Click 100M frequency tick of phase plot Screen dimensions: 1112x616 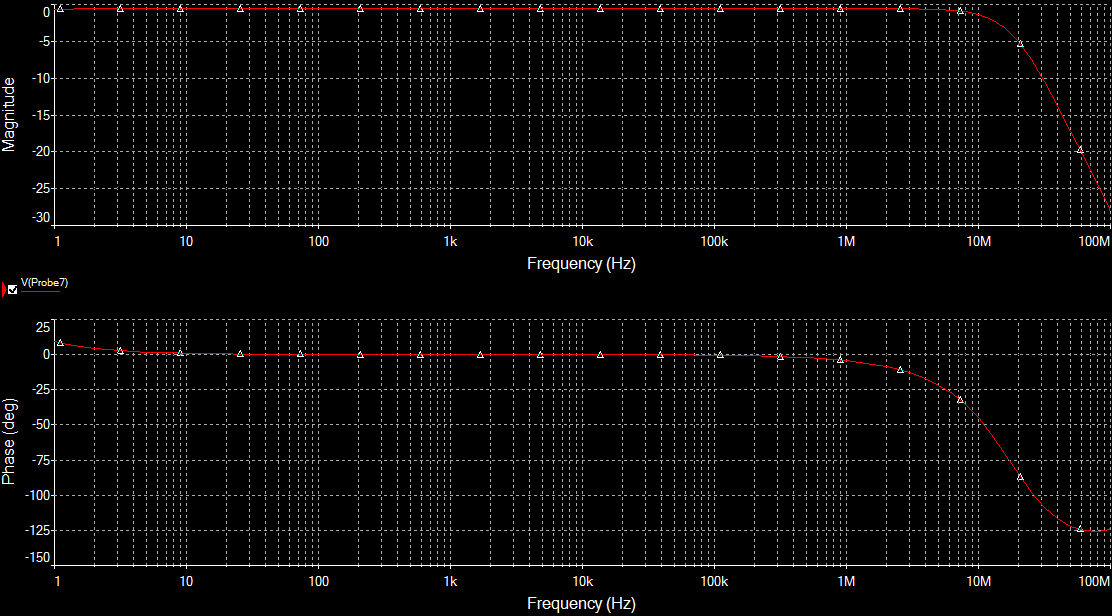pyautogui.click(x=1094, y=581)
